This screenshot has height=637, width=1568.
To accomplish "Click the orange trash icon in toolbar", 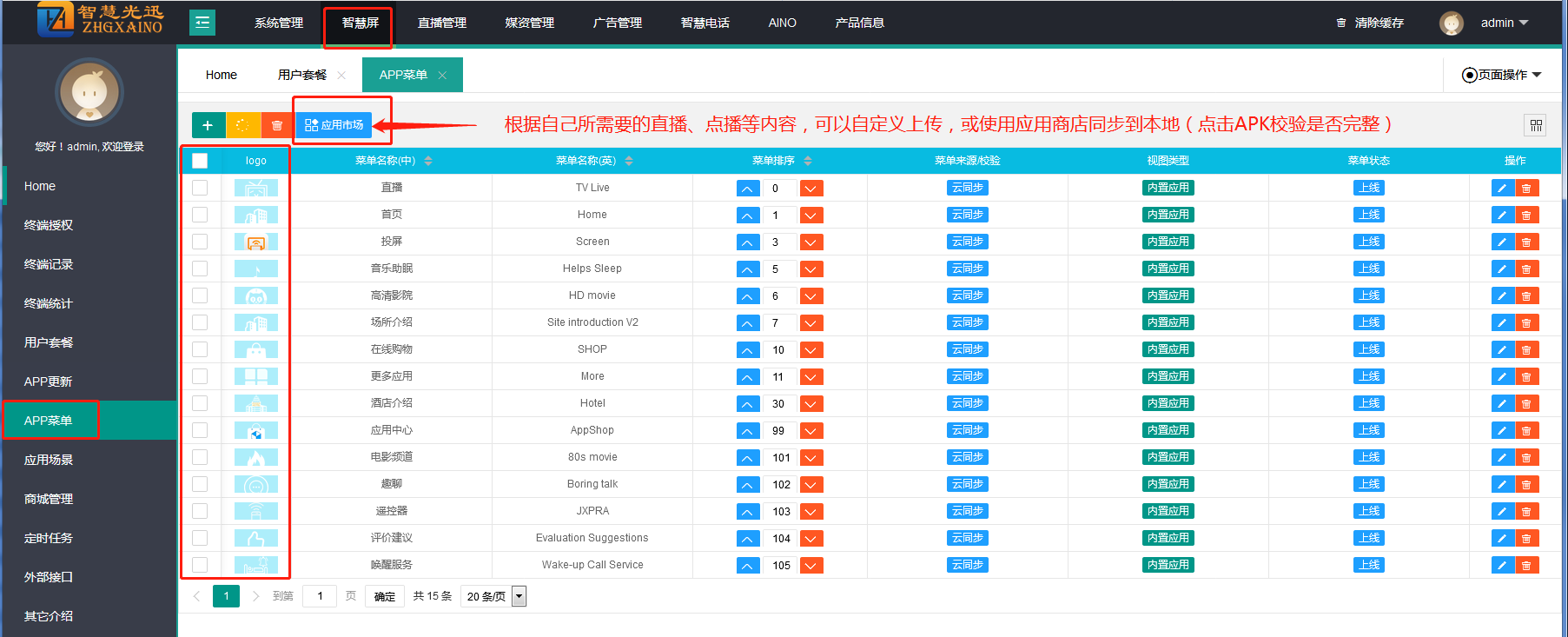I will 277,125.
